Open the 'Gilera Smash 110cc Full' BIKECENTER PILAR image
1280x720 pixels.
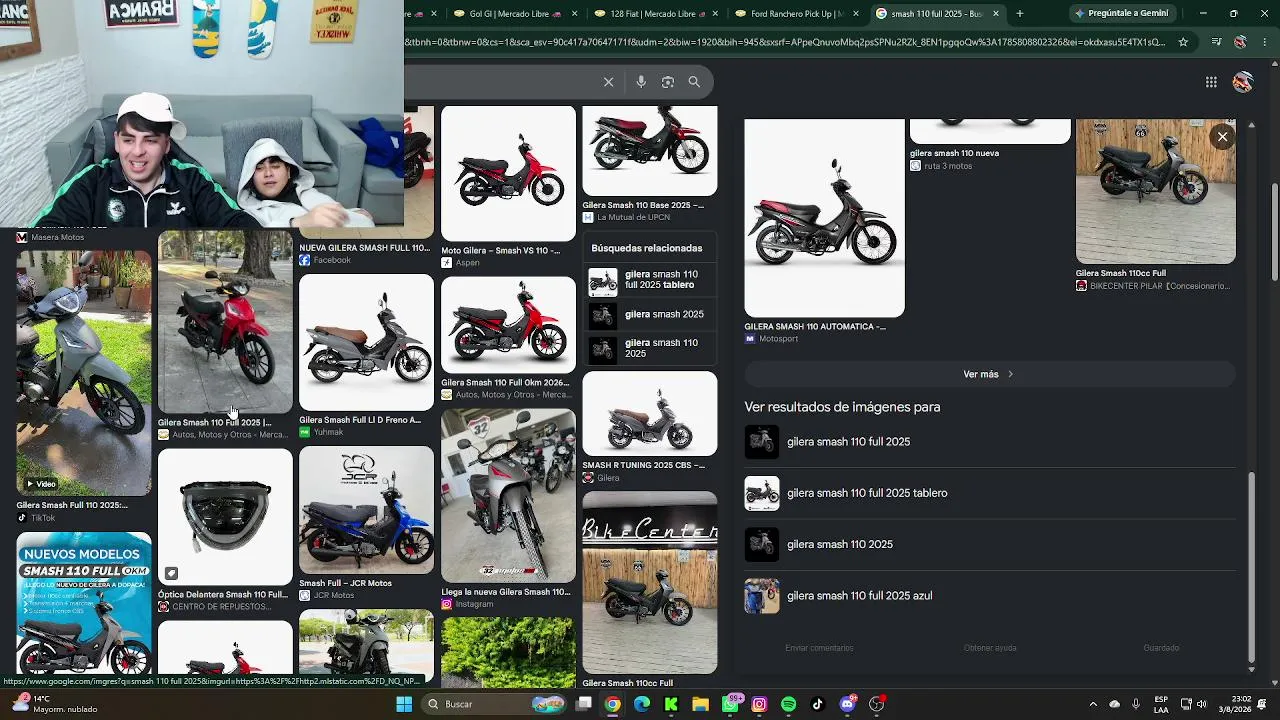point(1155,191)
